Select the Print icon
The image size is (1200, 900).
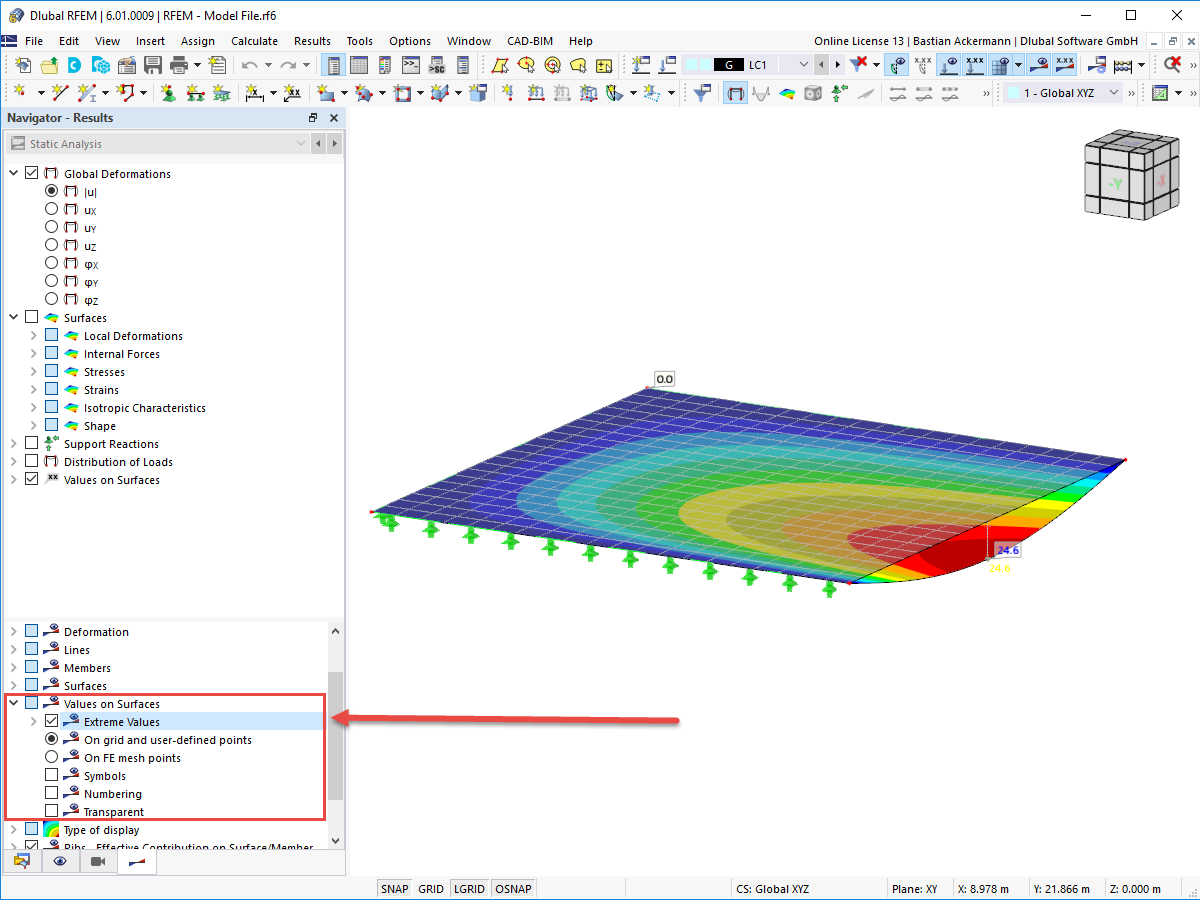click(x=178, y=65)
